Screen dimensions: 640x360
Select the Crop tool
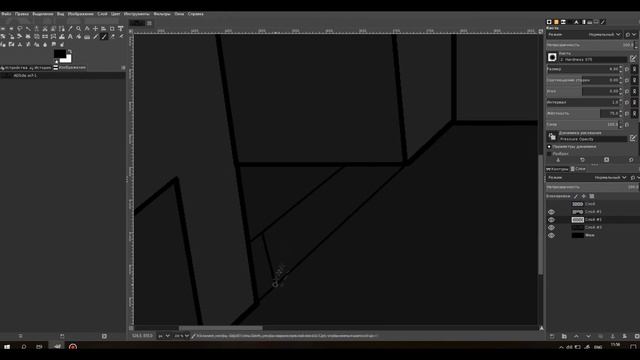point(112,29)
